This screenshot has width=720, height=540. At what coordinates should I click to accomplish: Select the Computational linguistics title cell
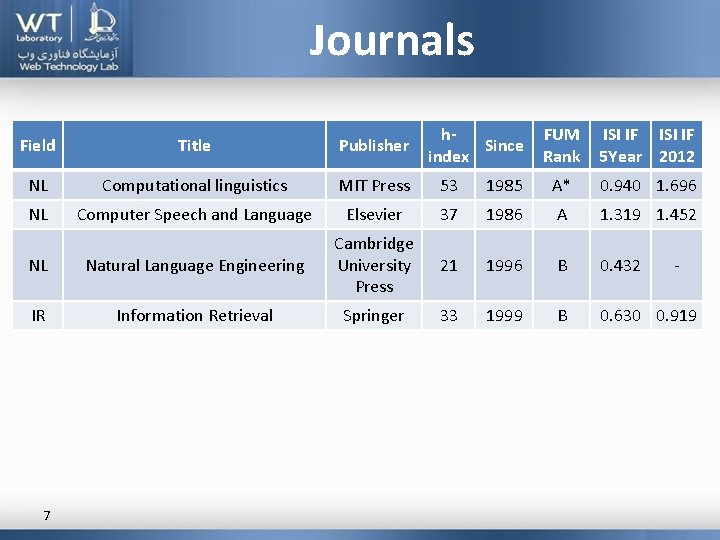194,185
